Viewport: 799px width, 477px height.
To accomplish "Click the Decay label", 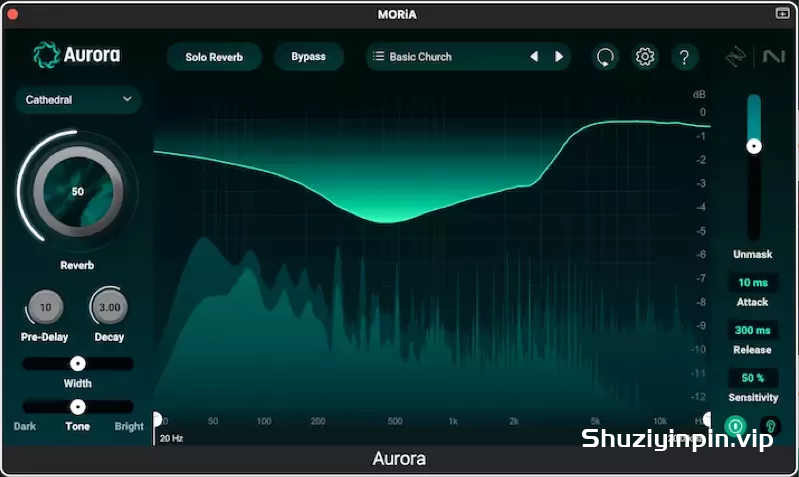I will [x=109, y=337].
